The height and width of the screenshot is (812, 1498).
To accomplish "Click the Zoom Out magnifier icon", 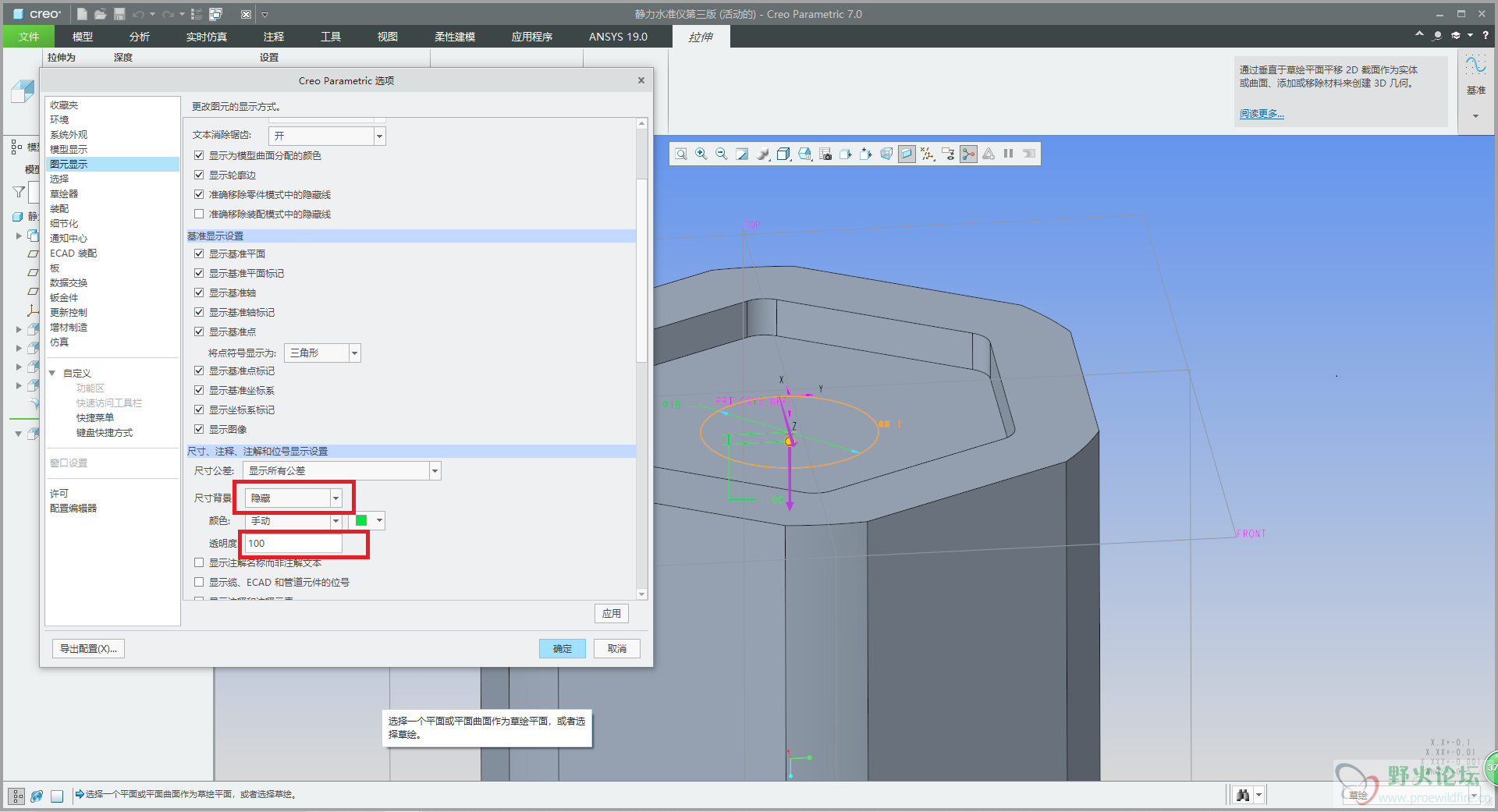I will 722,154.
